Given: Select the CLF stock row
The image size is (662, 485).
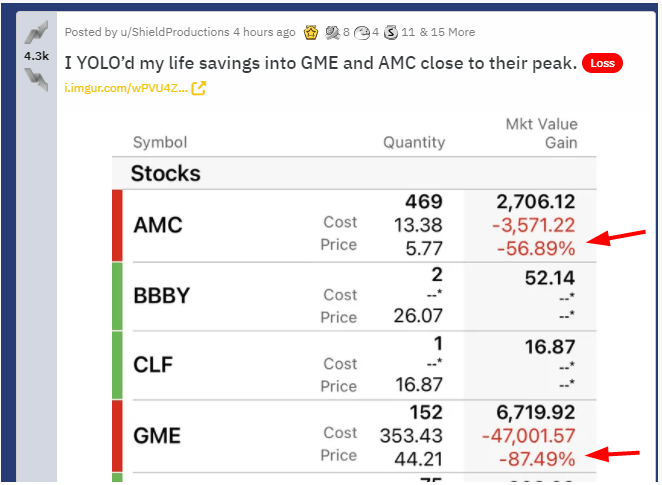Looking at the screenshot, I should click(354, 365).
